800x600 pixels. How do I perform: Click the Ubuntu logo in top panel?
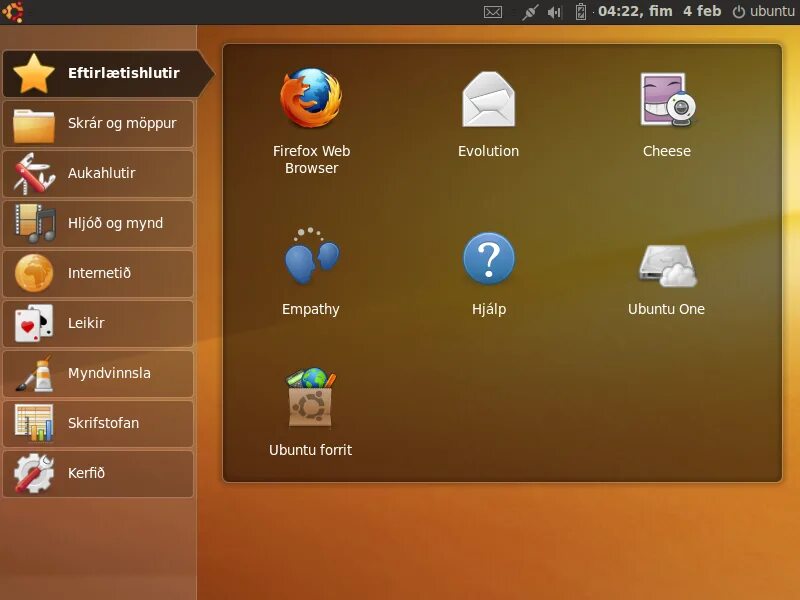[x=12, y=12]
